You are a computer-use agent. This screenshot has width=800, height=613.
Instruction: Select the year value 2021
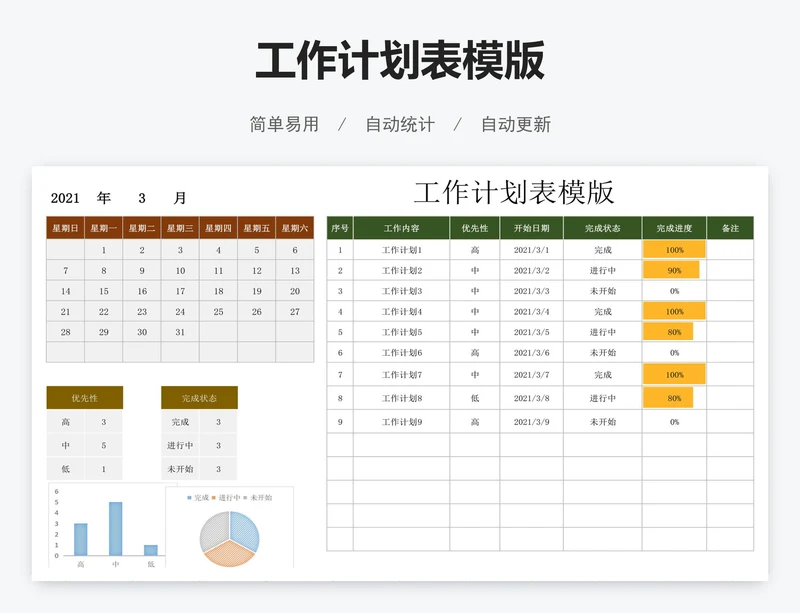pyautogui.click(x=65, y=198)
